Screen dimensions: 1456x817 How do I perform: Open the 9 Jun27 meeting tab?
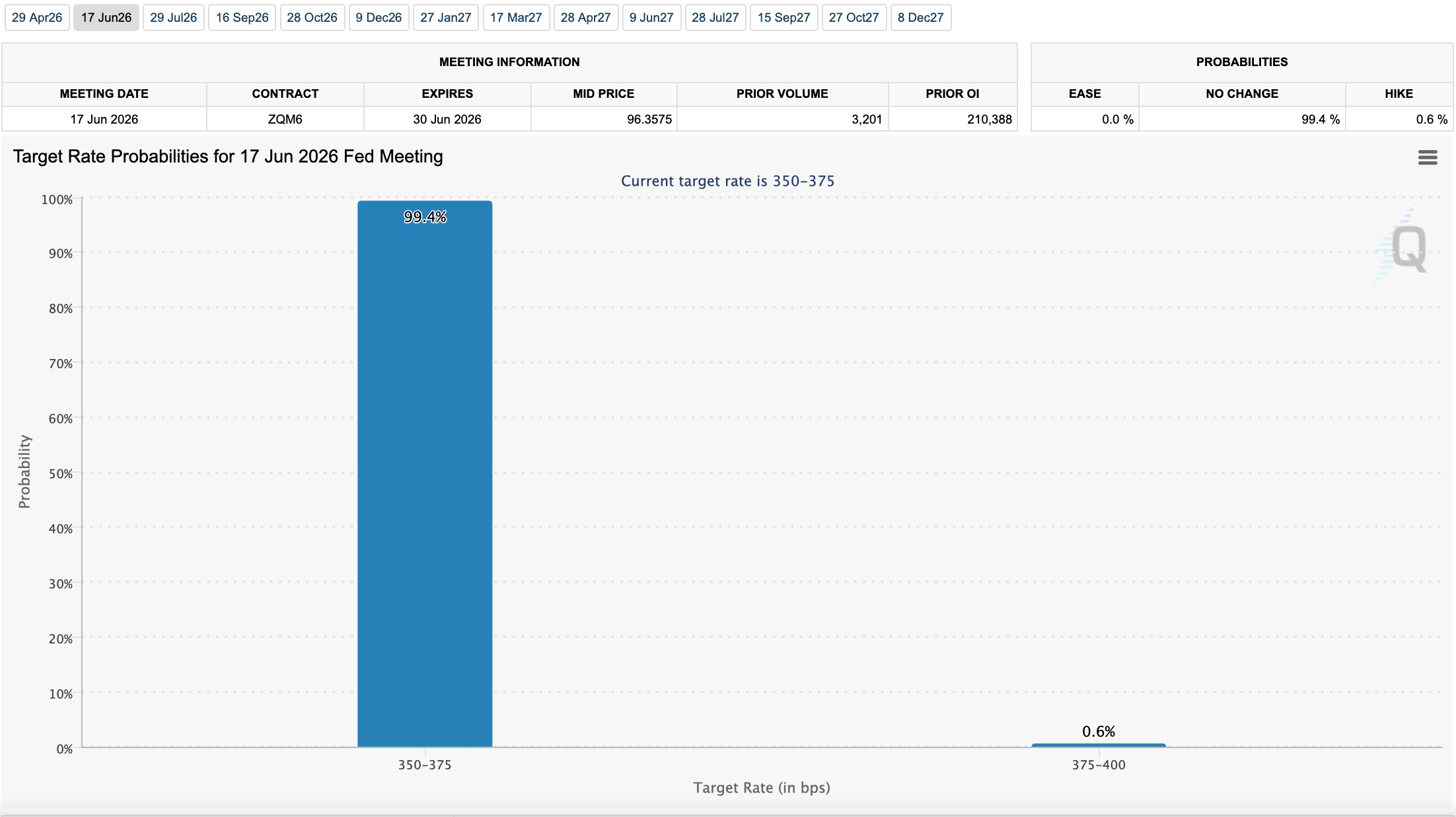click(x=651, y=18)
